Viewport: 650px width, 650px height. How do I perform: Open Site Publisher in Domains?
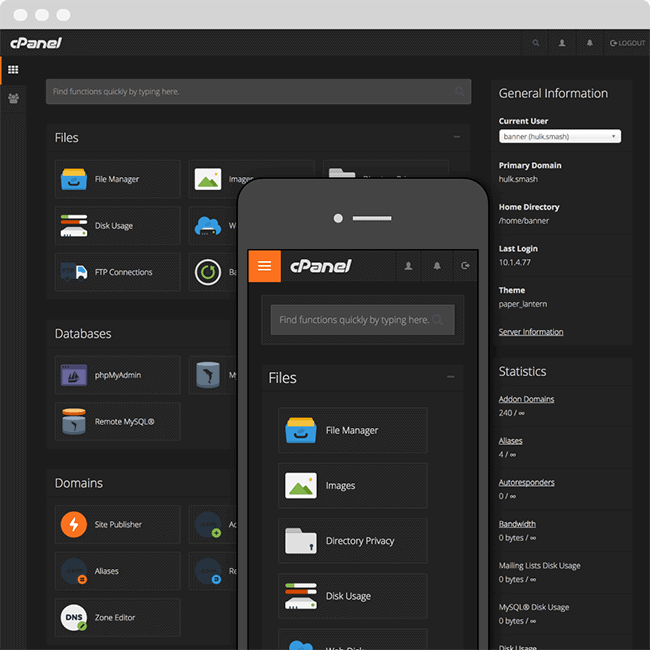(117, 524)
